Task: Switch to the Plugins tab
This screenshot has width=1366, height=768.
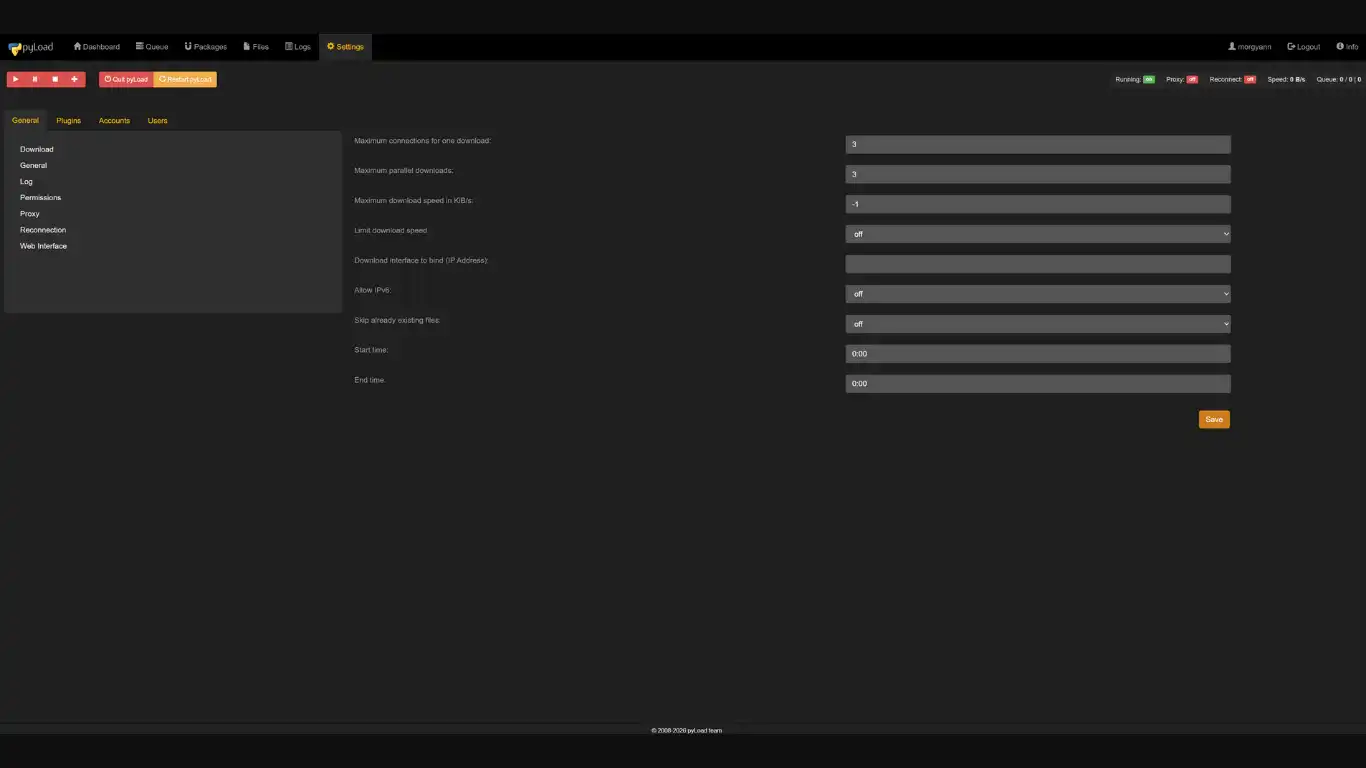Action: (x=68, y=120)
